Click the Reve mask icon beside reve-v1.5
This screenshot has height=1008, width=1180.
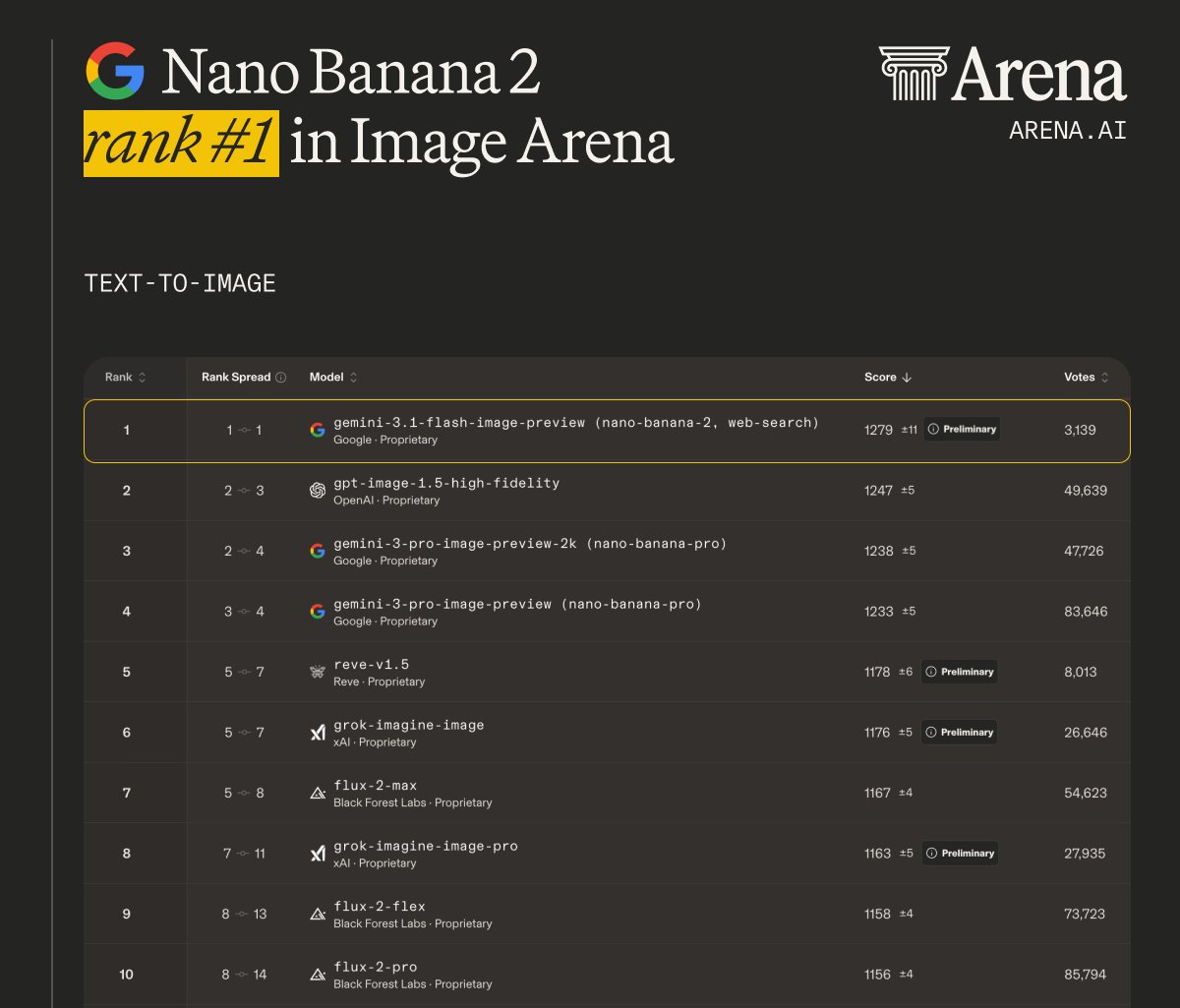317,671
